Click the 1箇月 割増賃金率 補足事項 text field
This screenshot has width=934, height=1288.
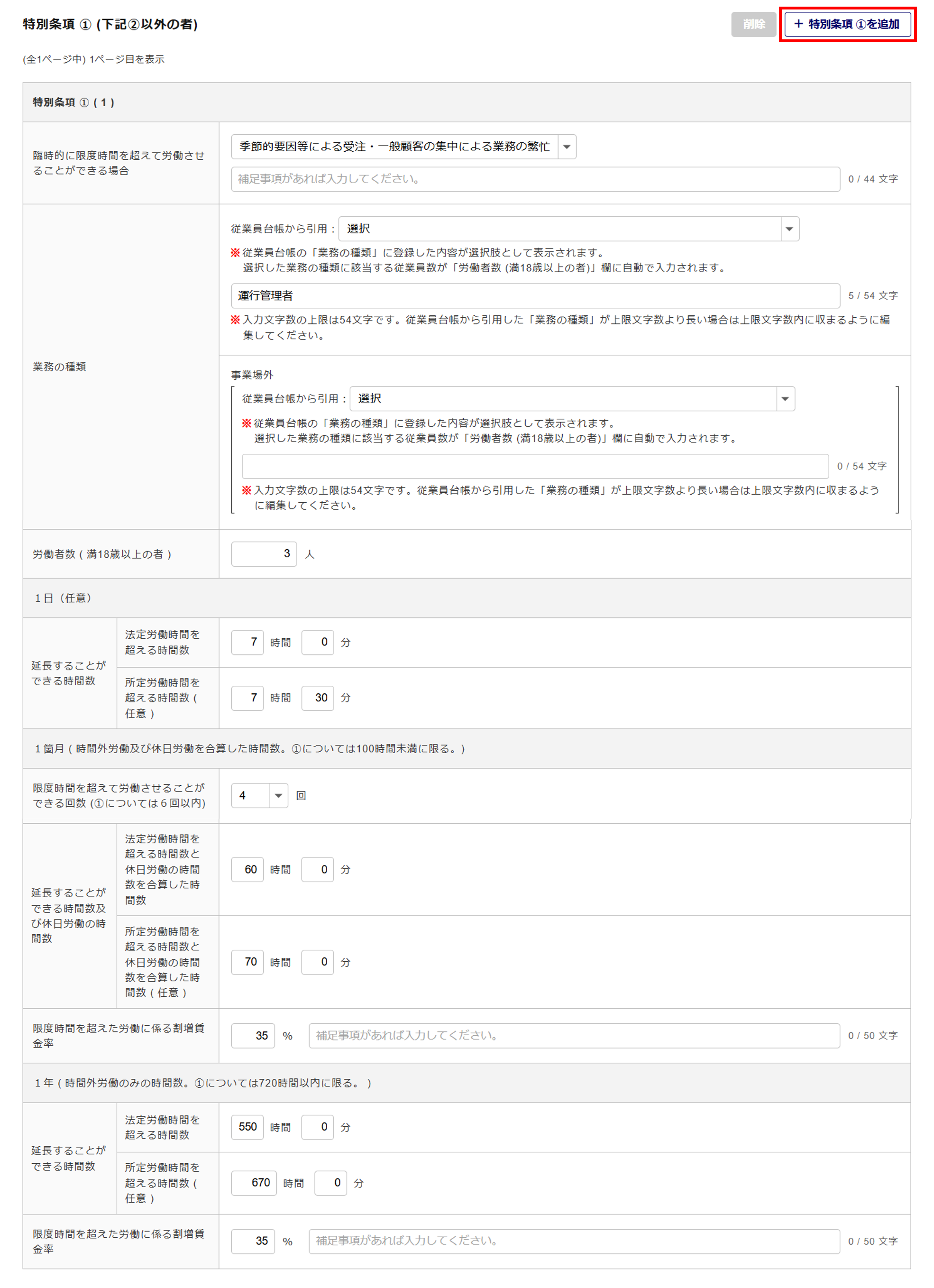click(574, 1035)
